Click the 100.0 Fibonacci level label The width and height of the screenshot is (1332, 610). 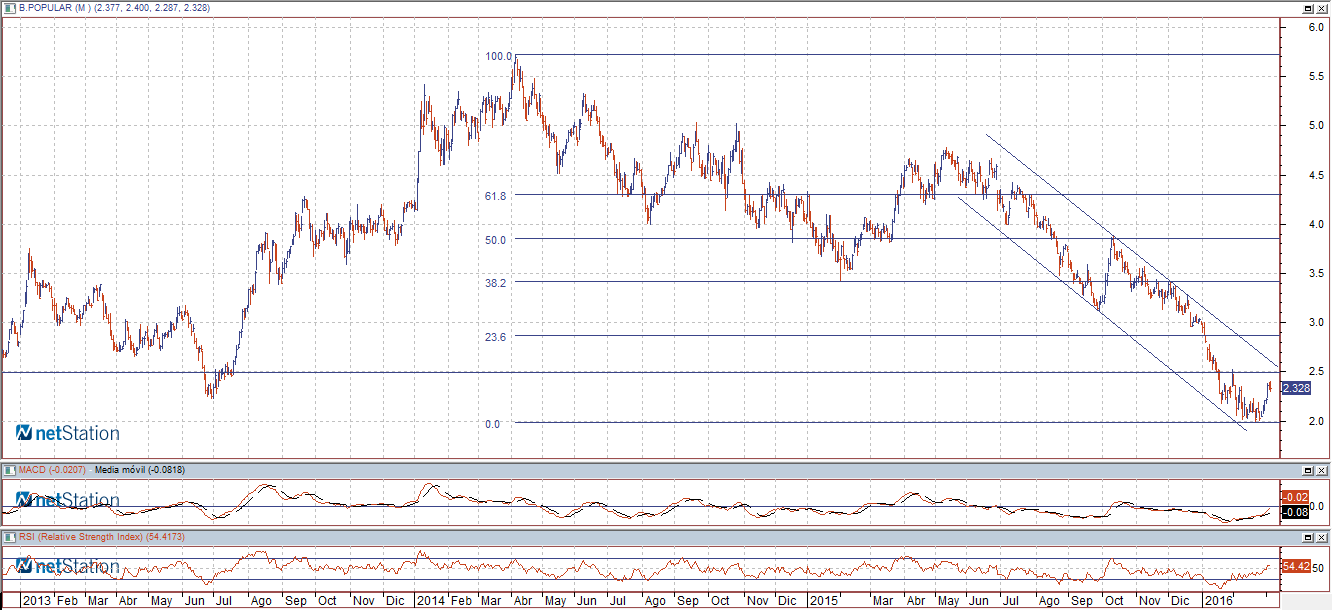point(498,57)
